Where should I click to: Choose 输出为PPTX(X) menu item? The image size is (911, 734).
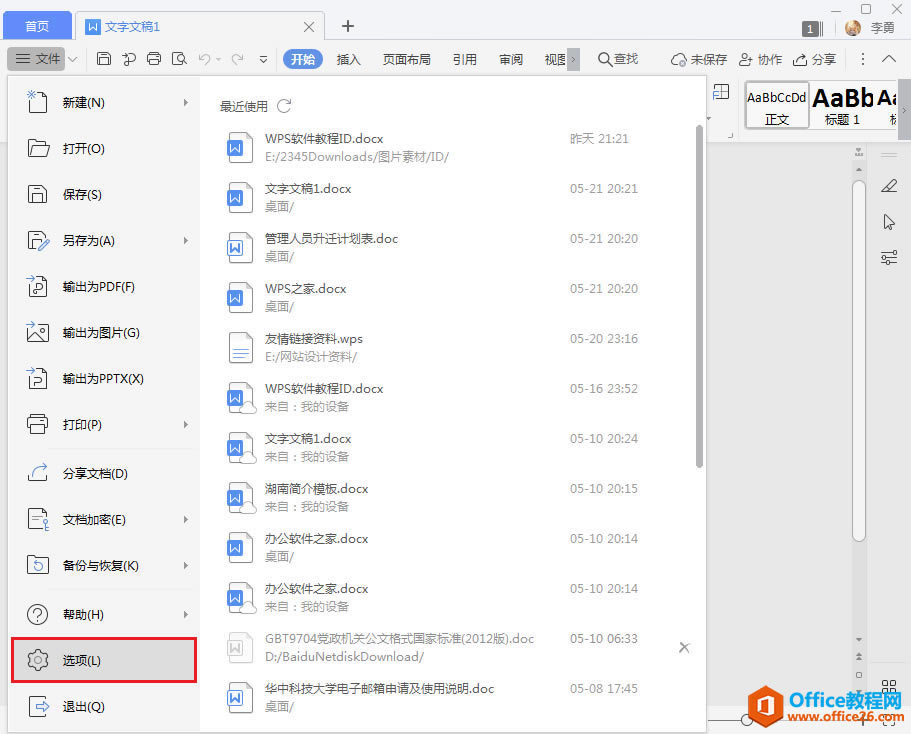click(104, 379)
